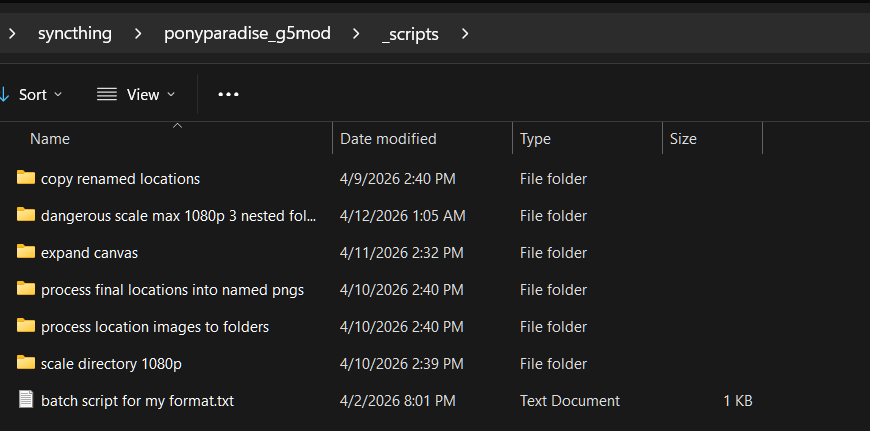
Task: Sort files by the Size column header
Action: tap(683, 139)
